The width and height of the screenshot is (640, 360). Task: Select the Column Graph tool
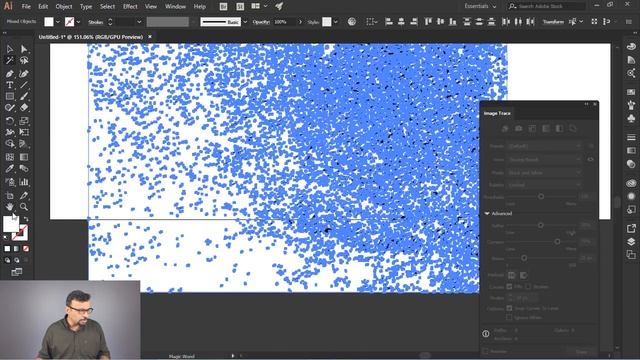(x=24, y=182)
